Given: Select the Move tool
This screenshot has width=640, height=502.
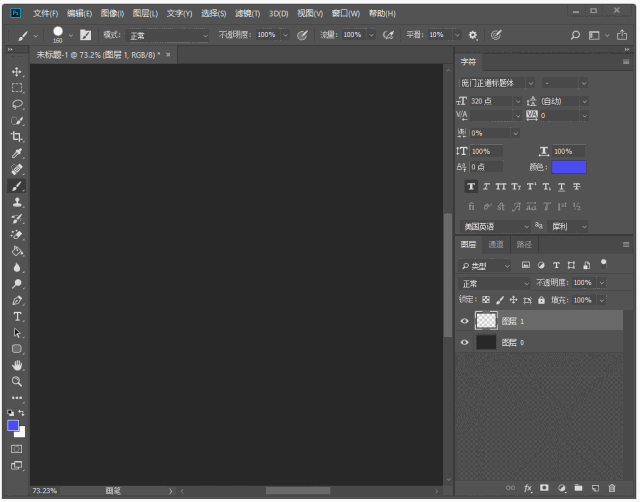Looking at the screenshot, I should [x=17, y=72].
